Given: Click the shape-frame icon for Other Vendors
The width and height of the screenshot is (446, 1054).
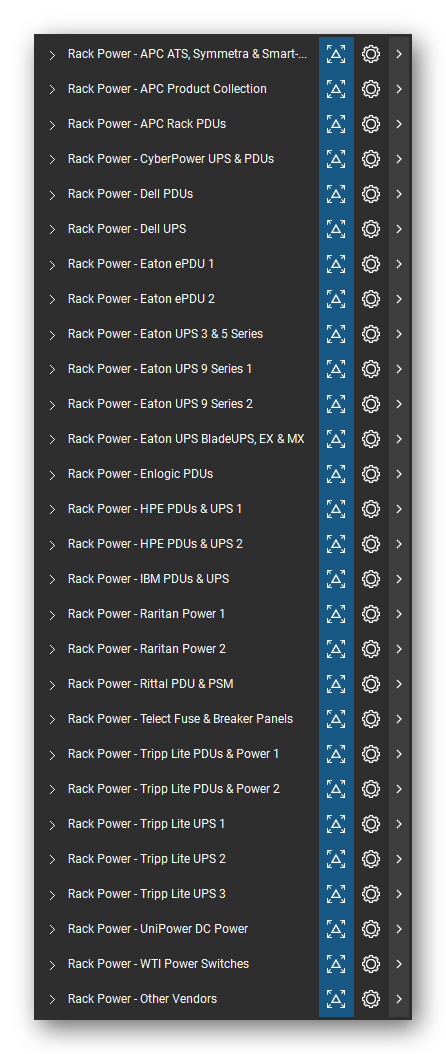Looking at the screenshot, I should point(336,999).
